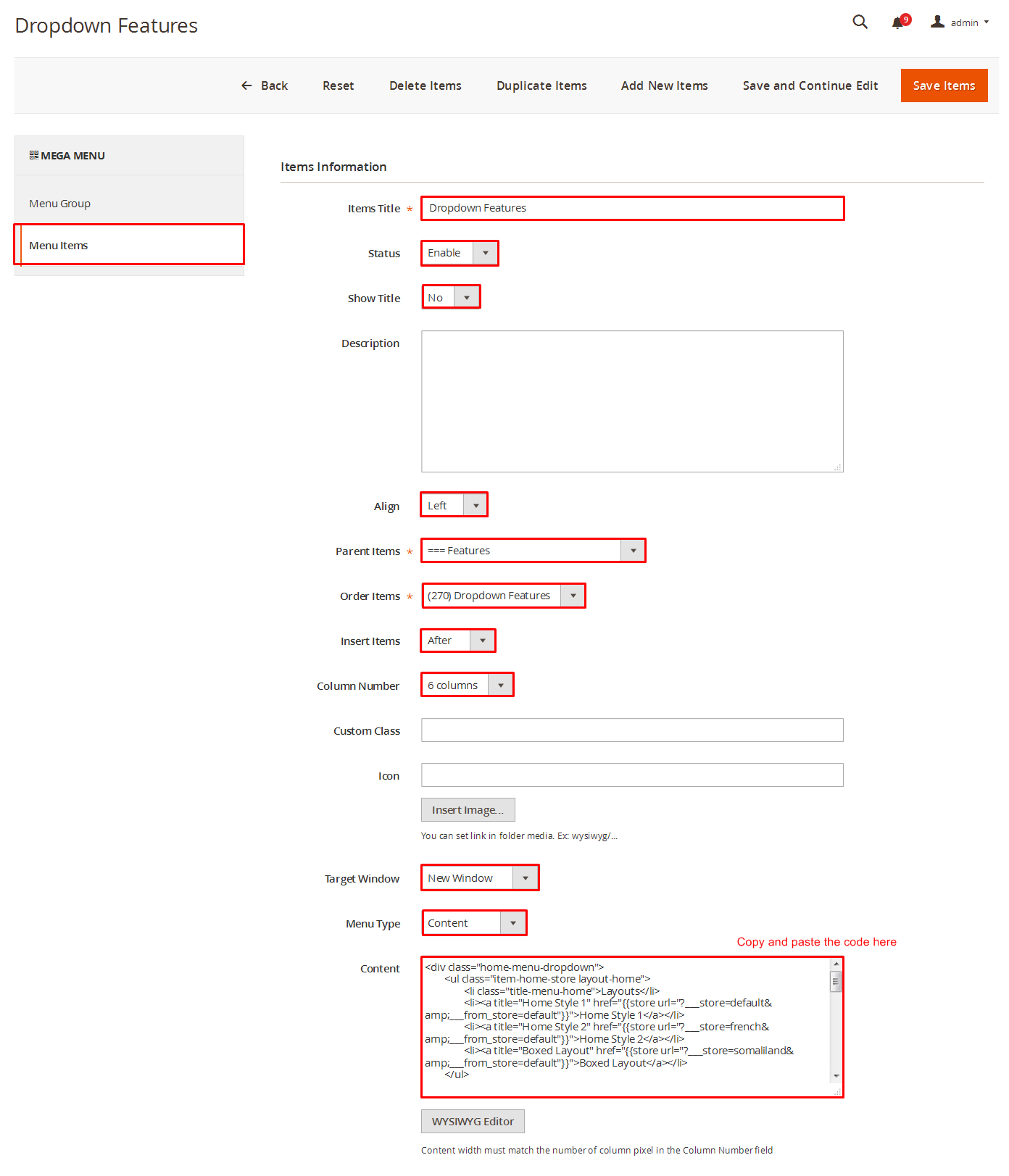Click the 'You can set link in folder media' hint

coord(519,836)
